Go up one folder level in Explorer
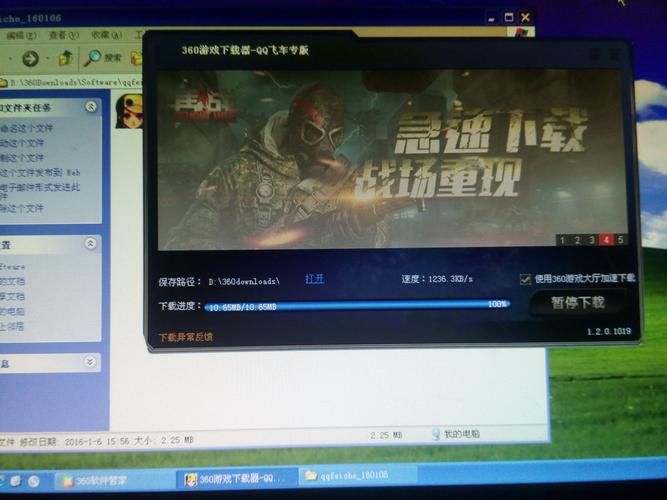667x500 pixels. point(66,58)
